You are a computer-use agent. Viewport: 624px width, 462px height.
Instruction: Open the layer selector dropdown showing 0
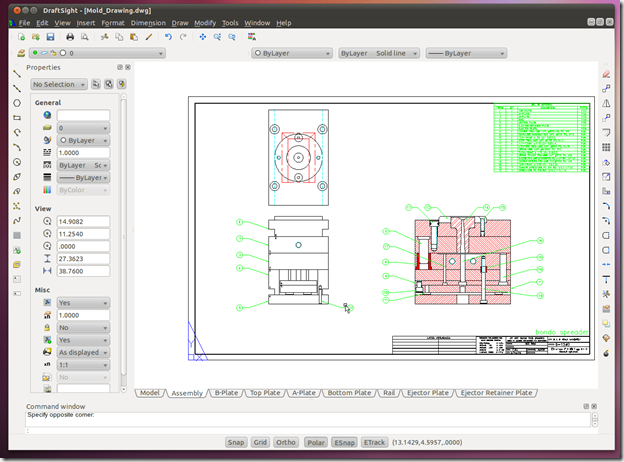coord(98,53)
